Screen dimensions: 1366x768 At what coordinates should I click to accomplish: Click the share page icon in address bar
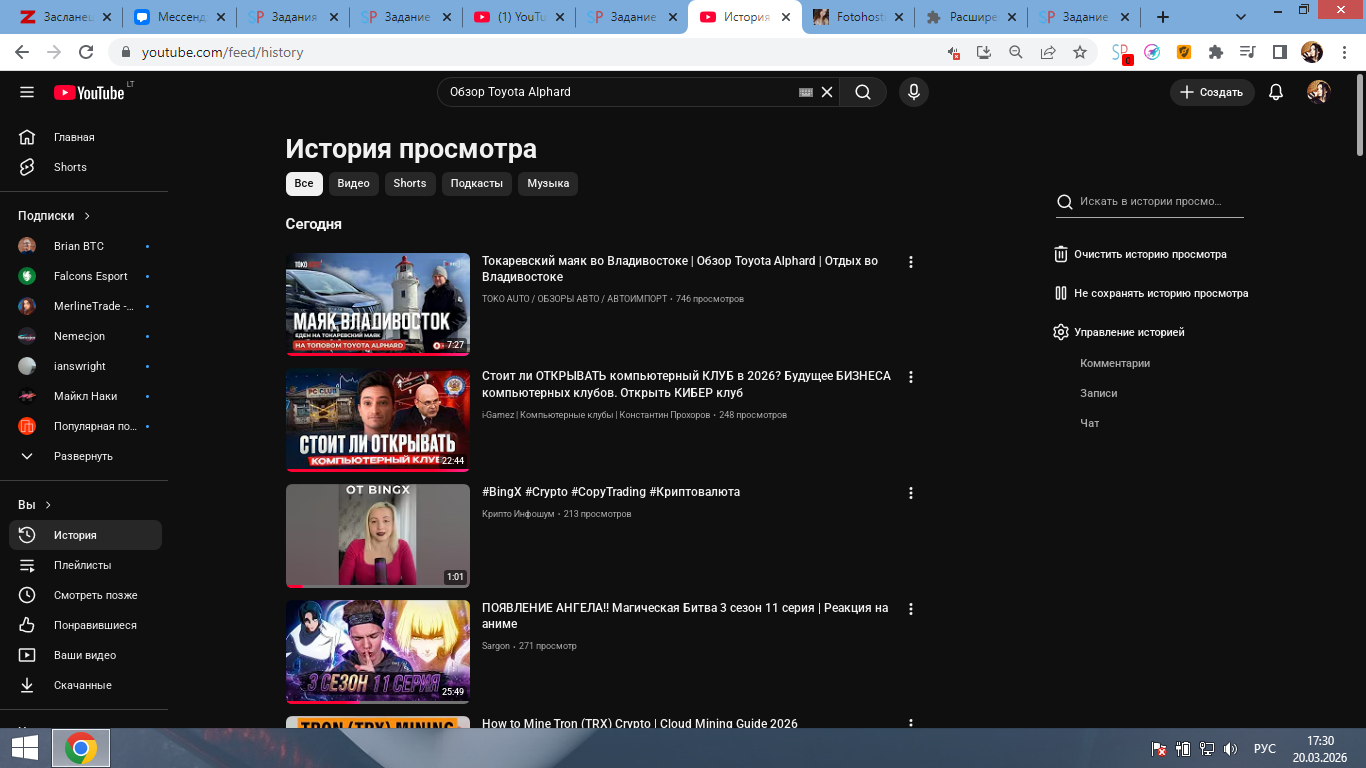coord(1048,52)
